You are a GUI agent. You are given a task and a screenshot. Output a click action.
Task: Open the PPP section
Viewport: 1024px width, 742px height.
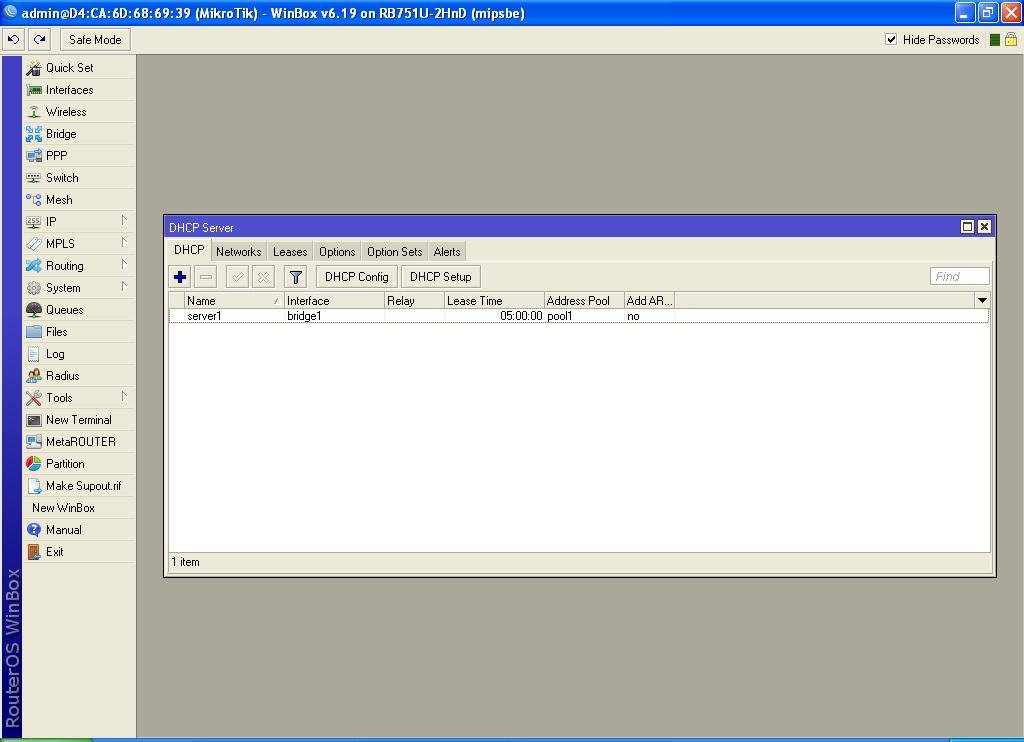tap(79, 156)
